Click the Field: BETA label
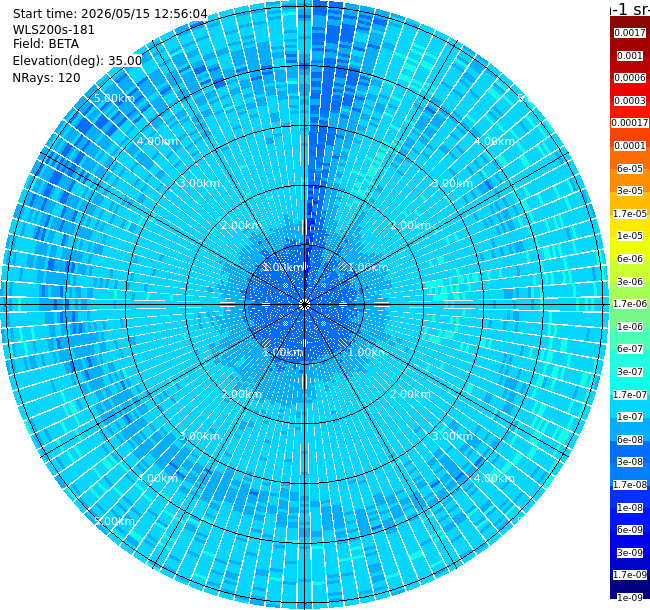This screenshot has height=610, width=650. pos(46,44)
